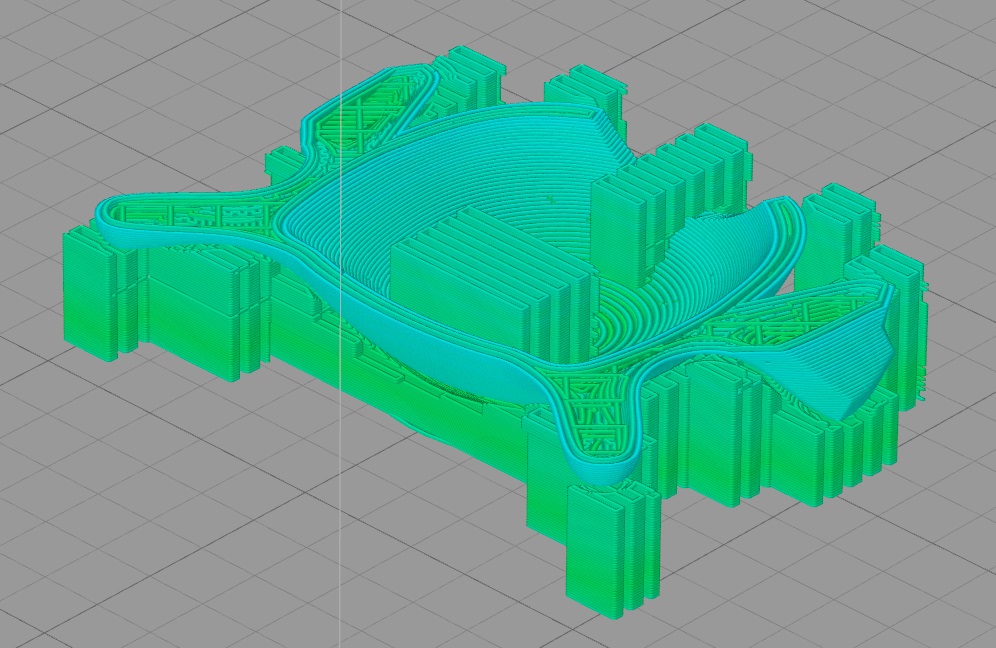Select the left arm's narrow infill strip
This screenshot has height=648, width=996.
click(190, 215)
